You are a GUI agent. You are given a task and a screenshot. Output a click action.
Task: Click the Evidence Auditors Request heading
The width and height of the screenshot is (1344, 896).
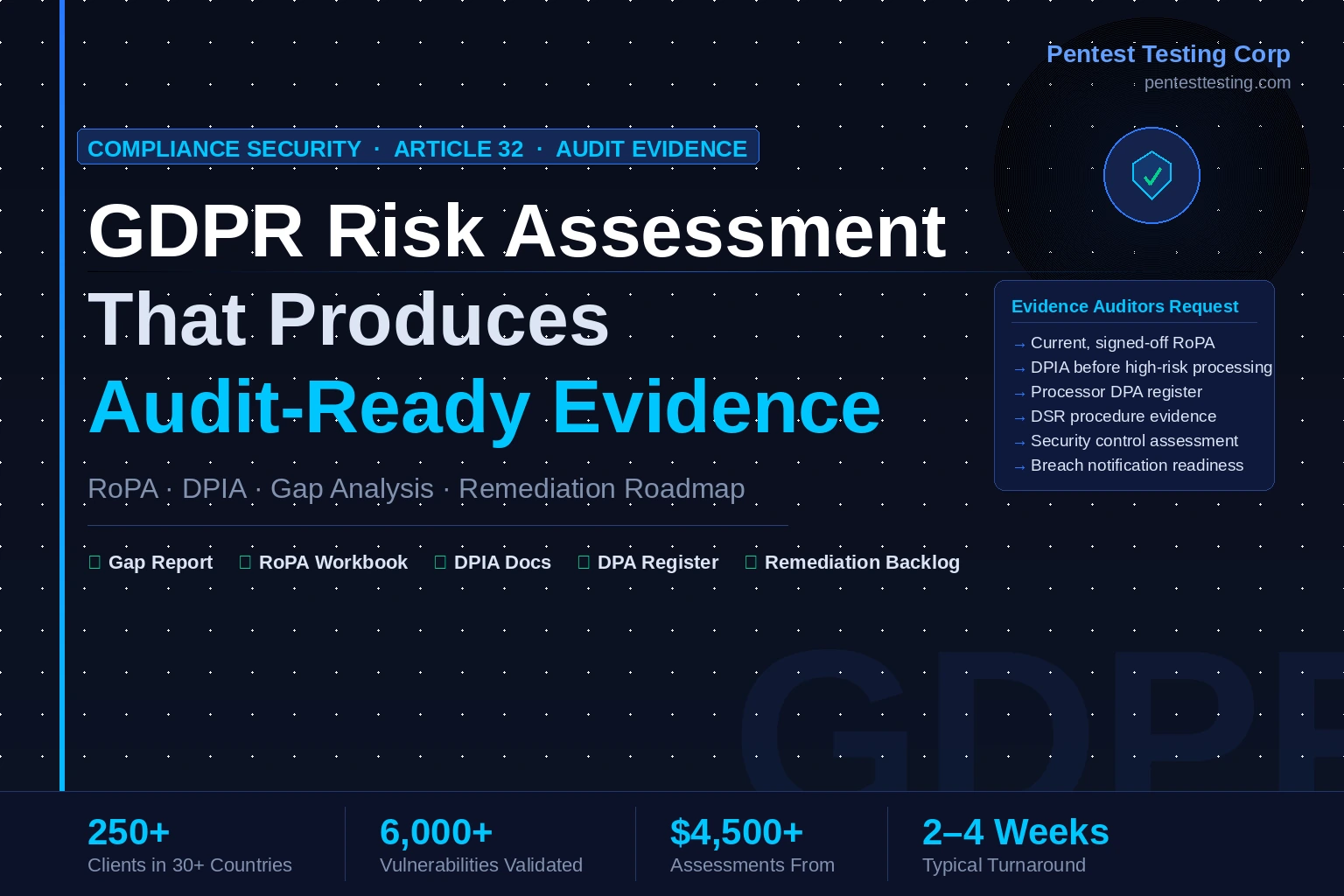coord(1124,306)
